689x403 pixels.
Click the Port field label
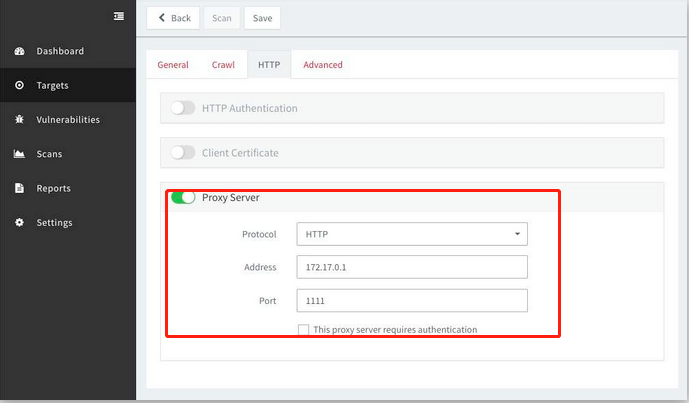tap(268, 301)
